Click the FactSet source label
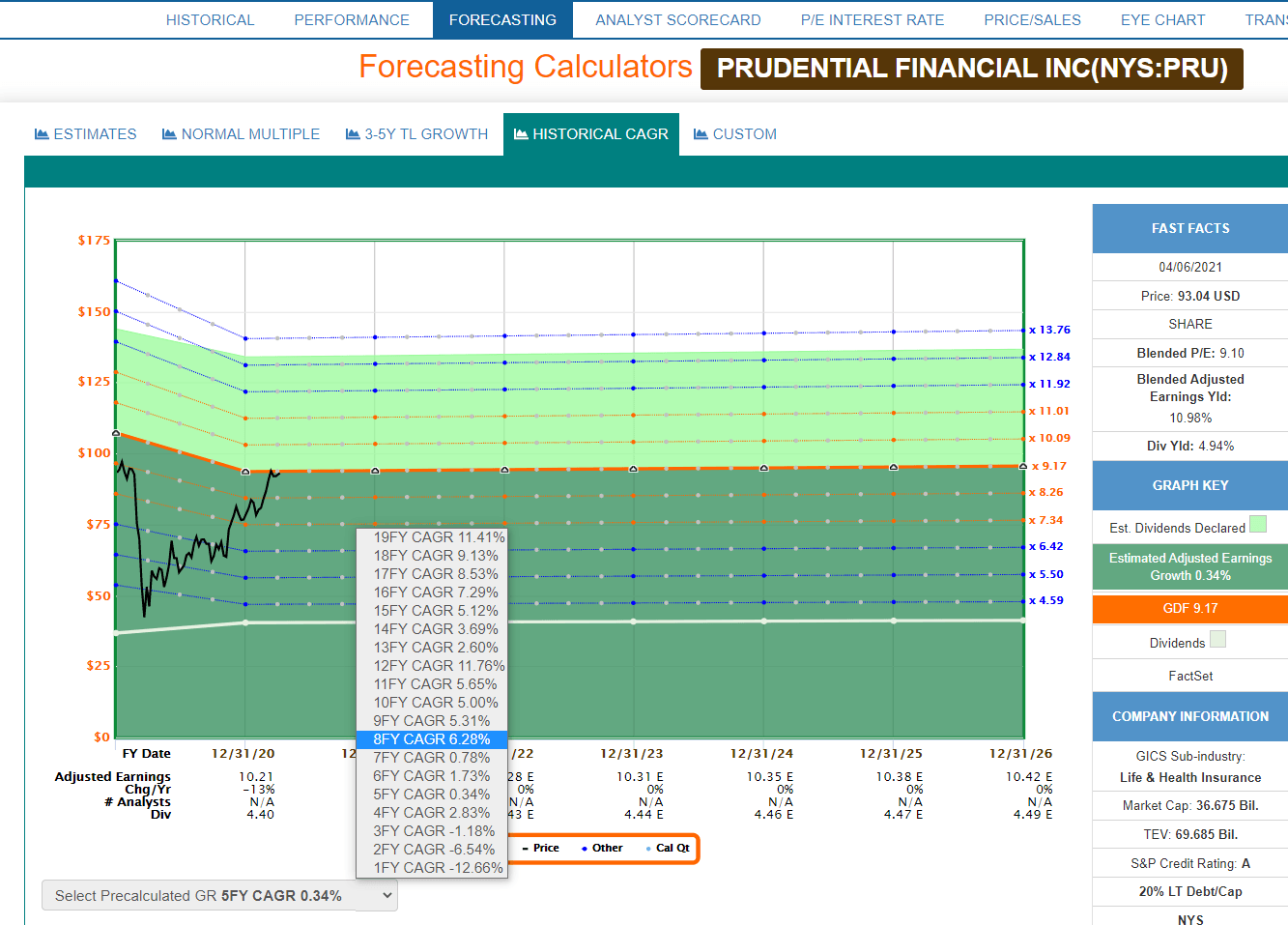 [1190, 677]
